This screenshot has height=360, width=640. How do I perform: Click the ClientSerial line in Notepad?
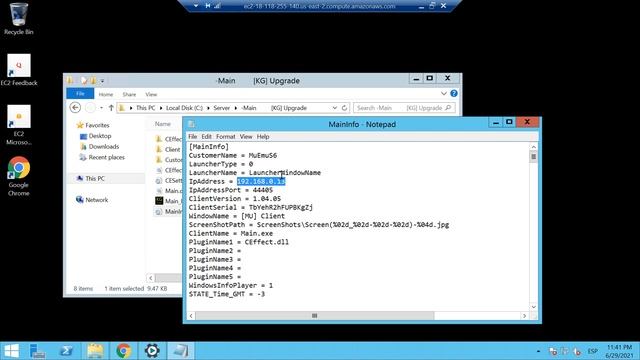click(251, 207)
